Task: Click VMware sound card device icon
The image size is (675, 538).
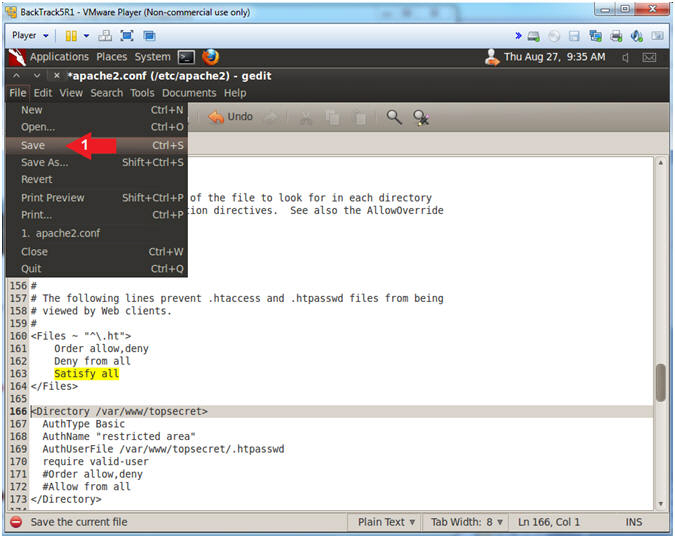Action: [637, 36]
